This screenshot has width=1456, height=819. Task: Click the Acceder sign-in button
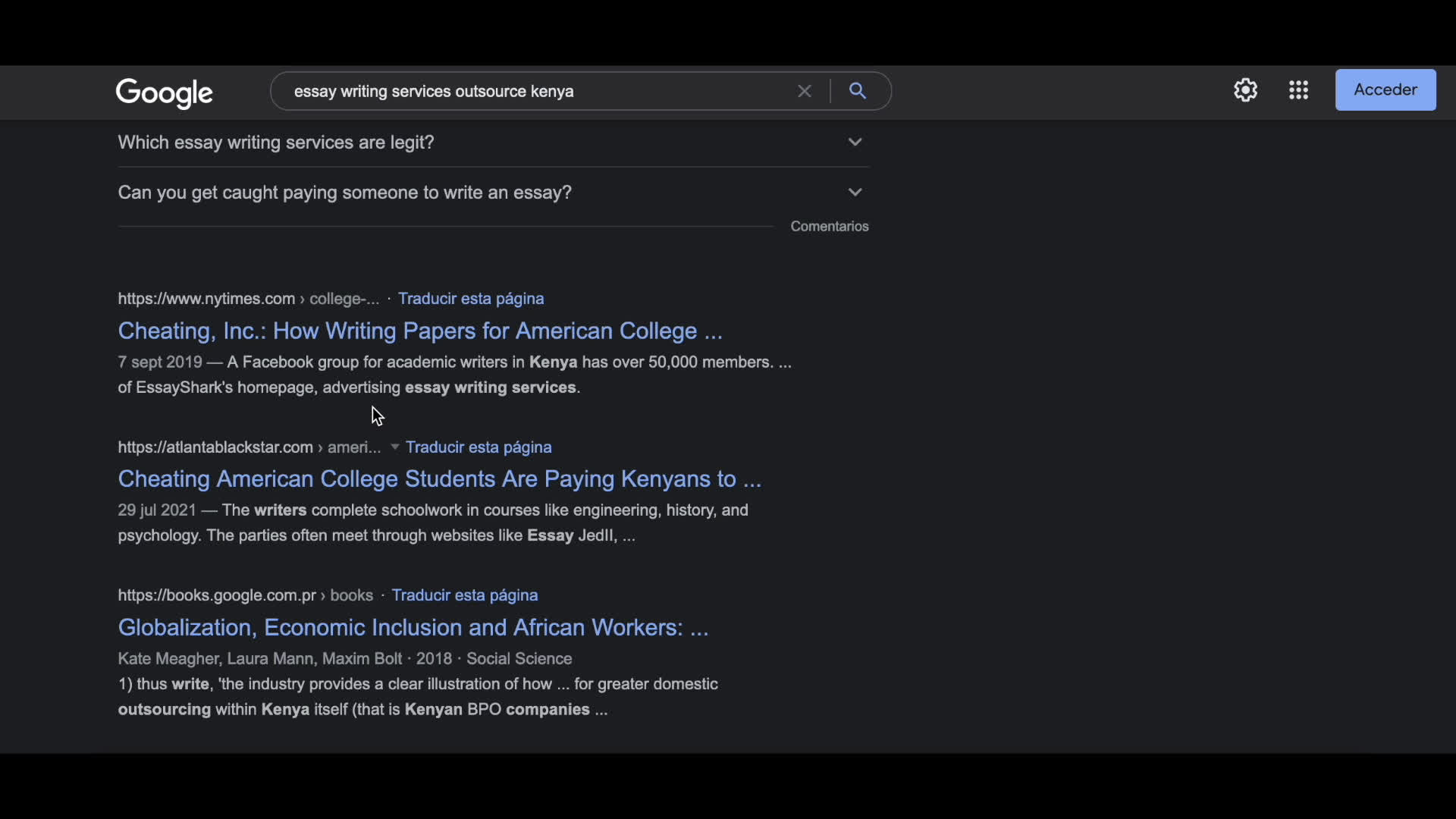[1385, 89]
